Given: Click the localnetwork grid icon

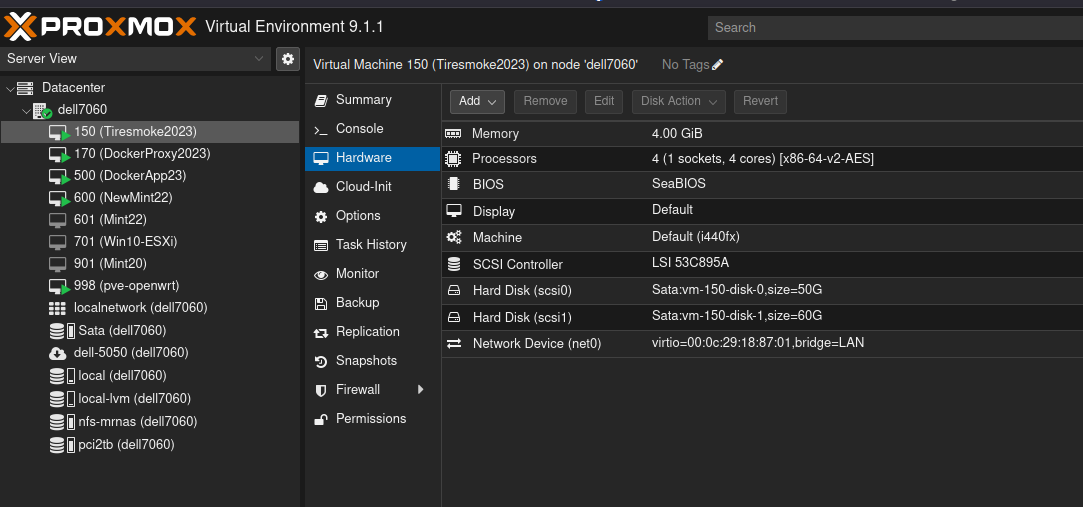Looking at the screenshot, I should coord(58,308).
